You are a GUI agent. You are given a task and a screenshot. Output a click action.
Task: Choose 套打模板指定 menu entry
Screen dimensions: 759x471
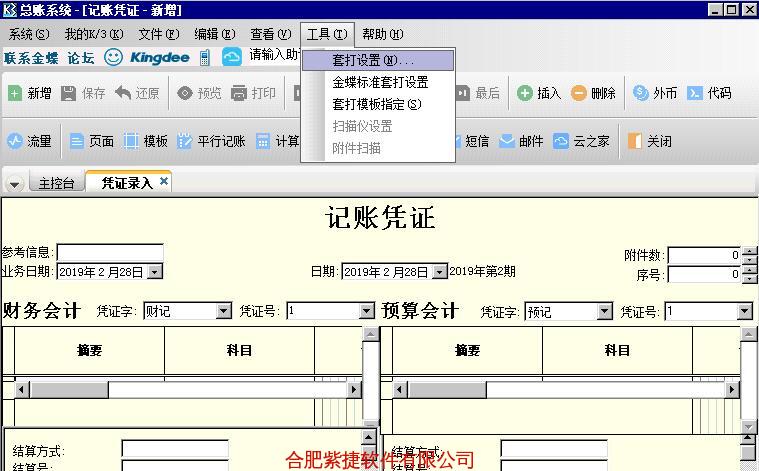click(377, 104)
